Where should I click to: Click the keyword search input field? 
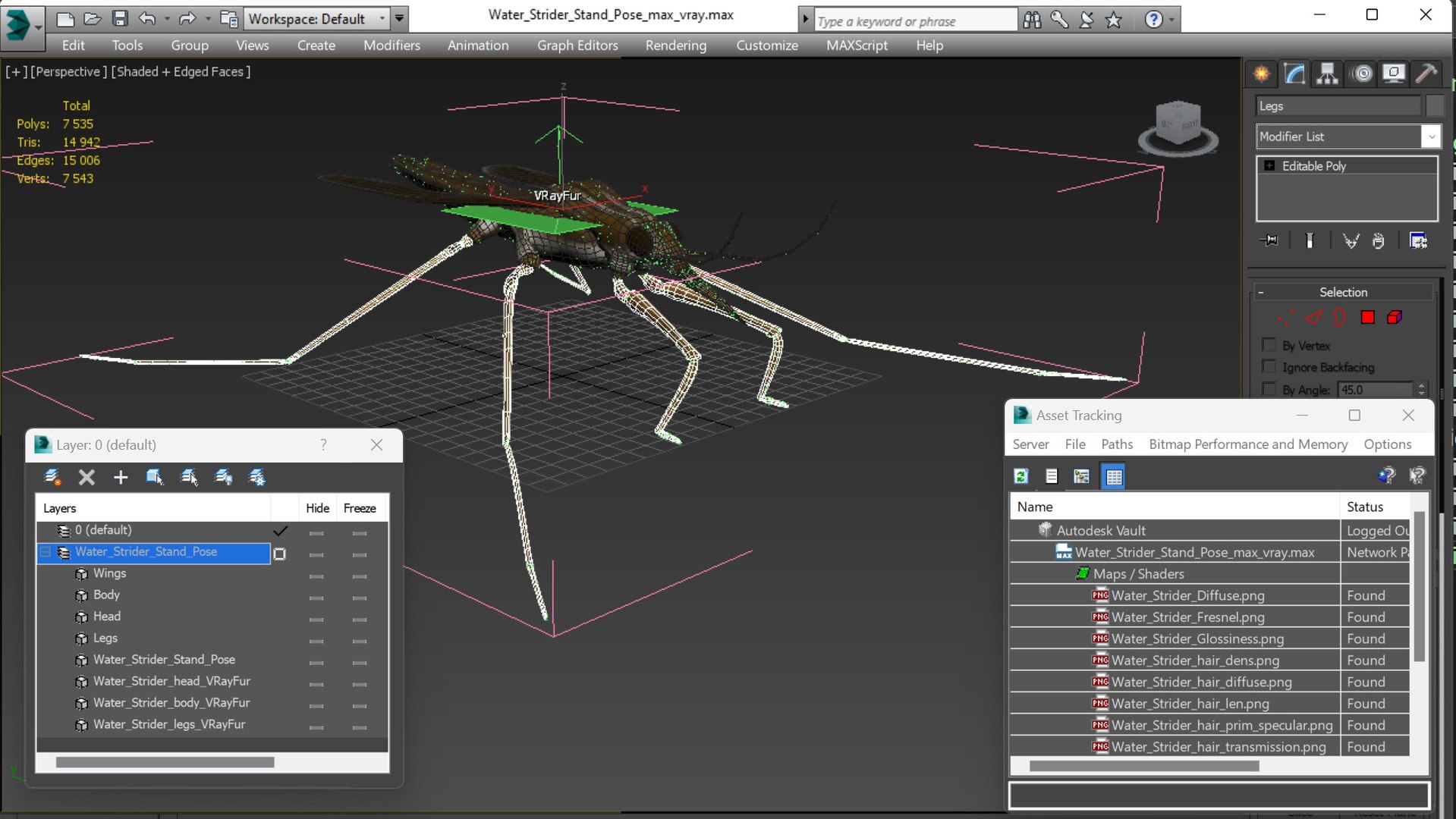[915, 20]
